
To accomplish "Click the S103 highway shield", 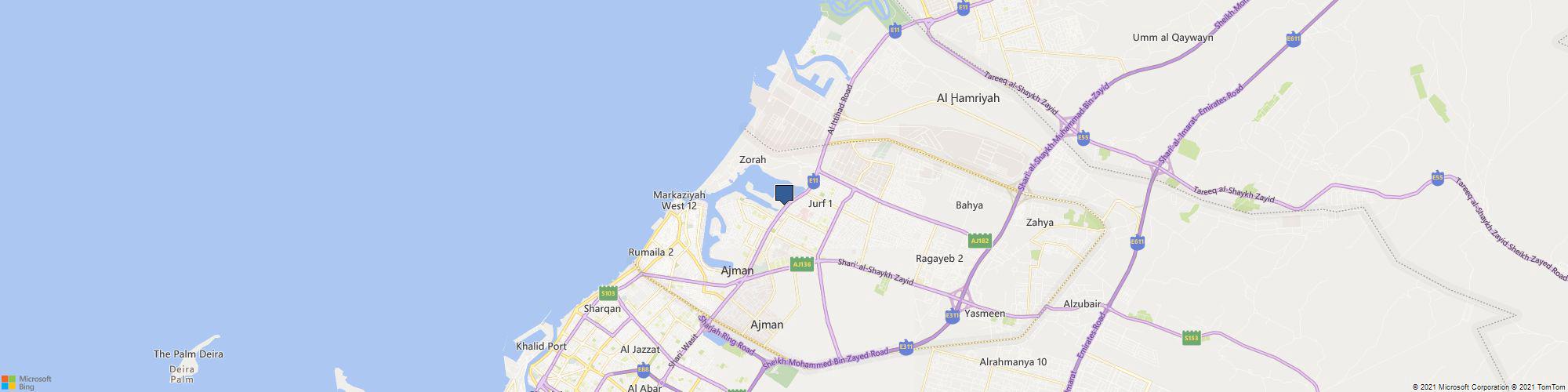I will point(608,293).
